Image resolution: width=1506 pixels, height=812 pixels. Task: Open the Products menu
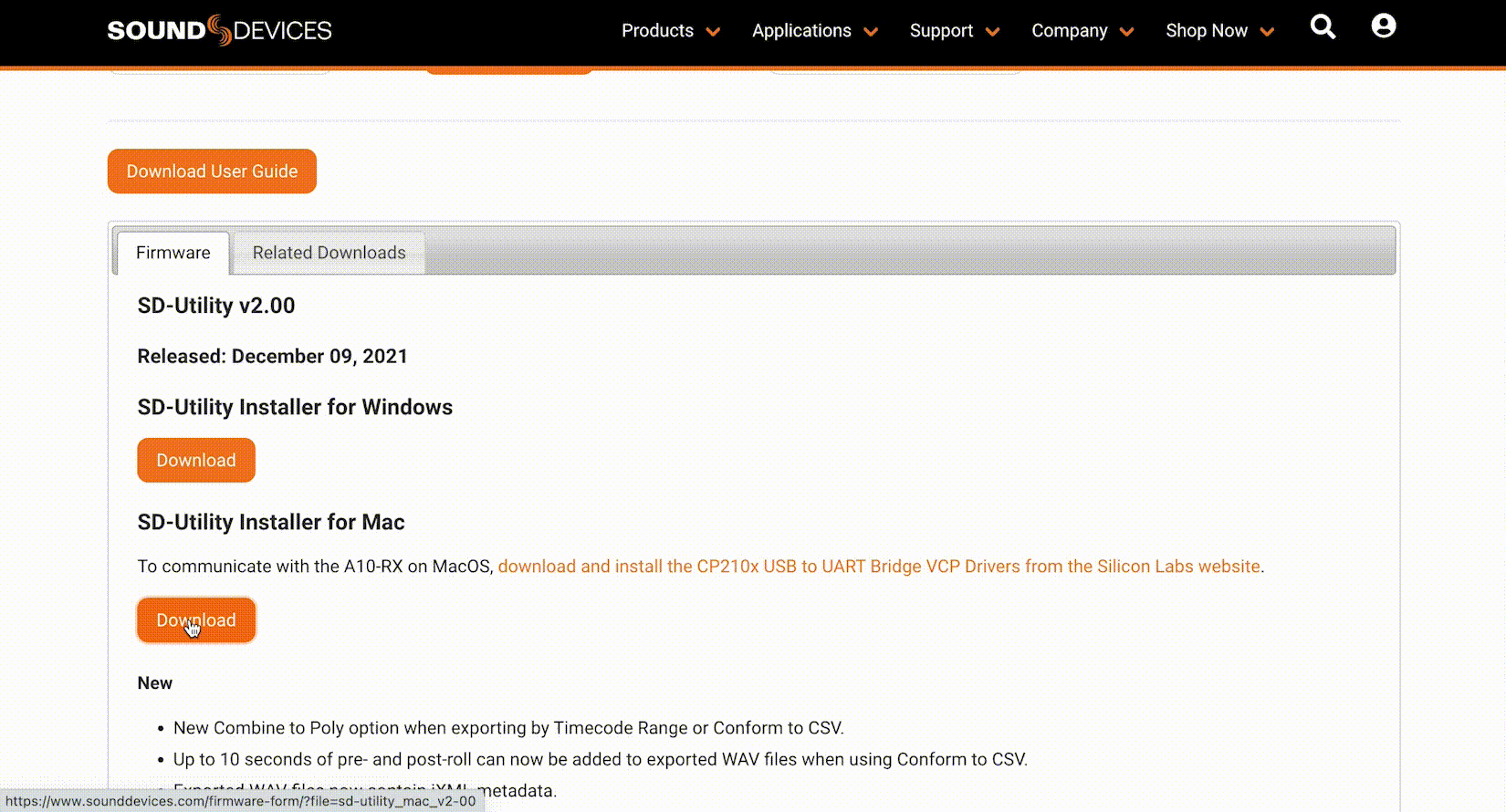pyautogui.click(x=657, y=30)
